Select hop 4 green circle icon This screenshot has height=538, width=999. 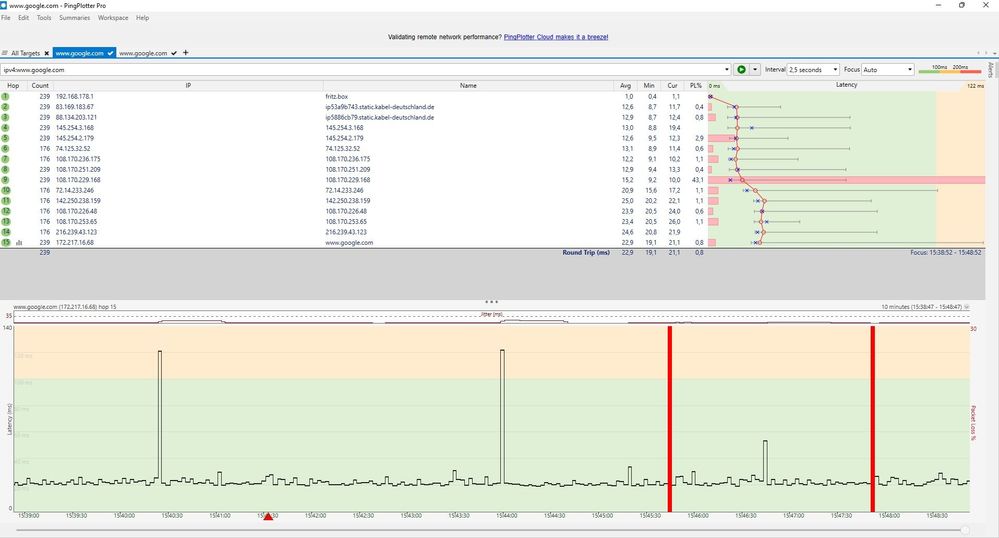tap(6, 127)
